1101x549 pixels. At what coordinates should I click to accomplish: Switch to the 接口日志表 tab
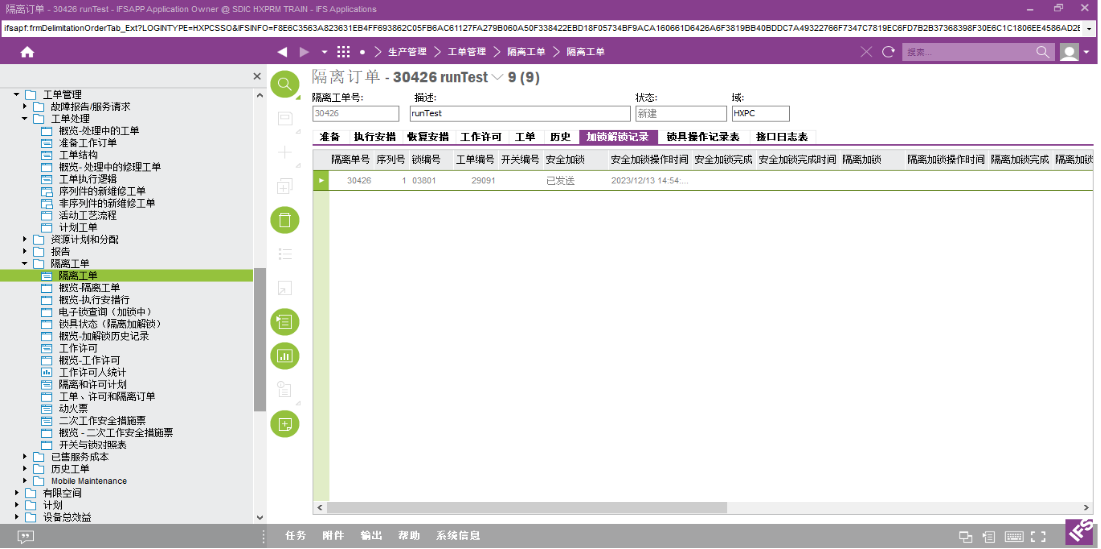coord(782,137)
